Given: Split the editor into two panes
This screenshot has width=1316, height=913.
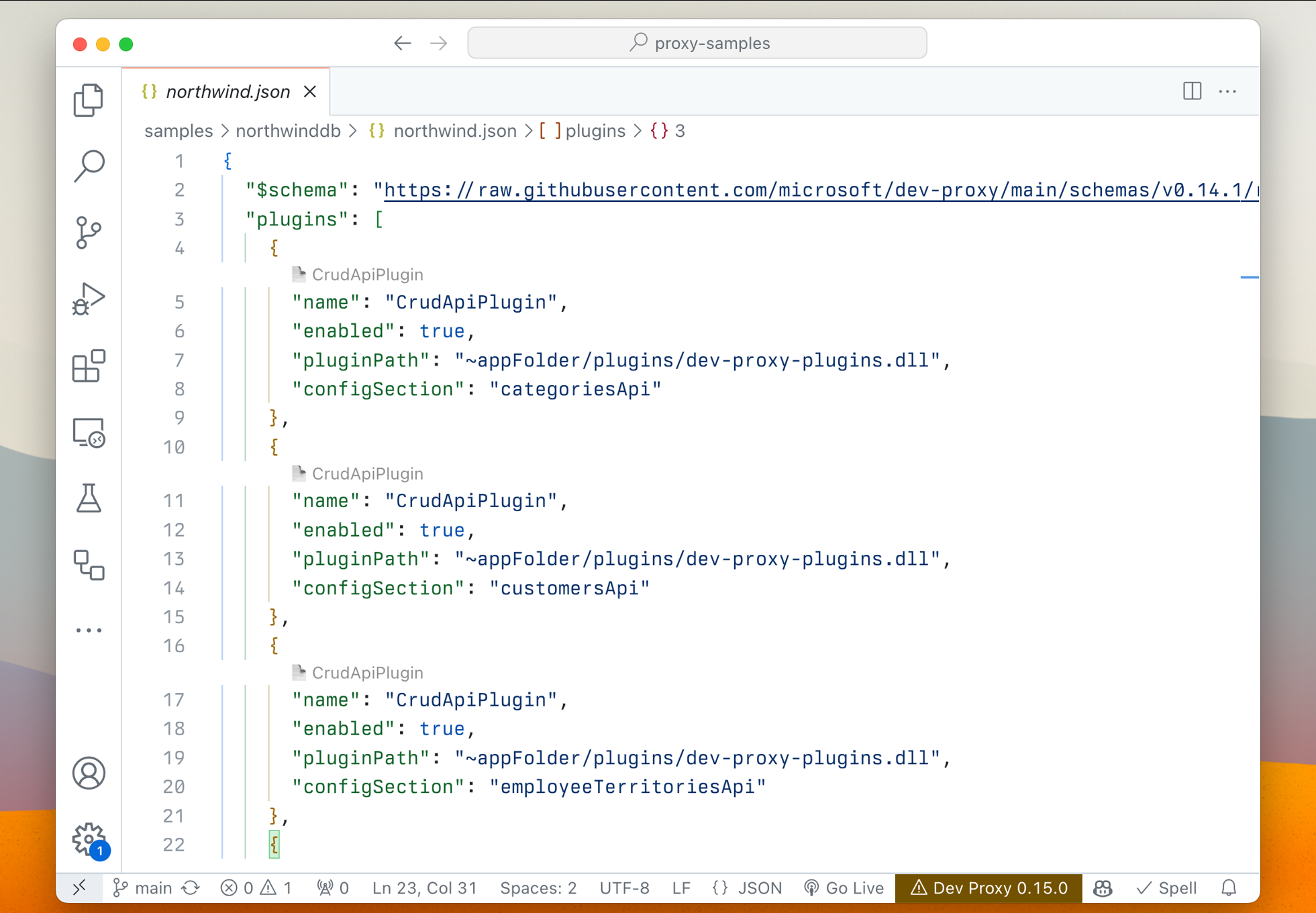Looking at the screenshot, I should (x=1193, y=91).
